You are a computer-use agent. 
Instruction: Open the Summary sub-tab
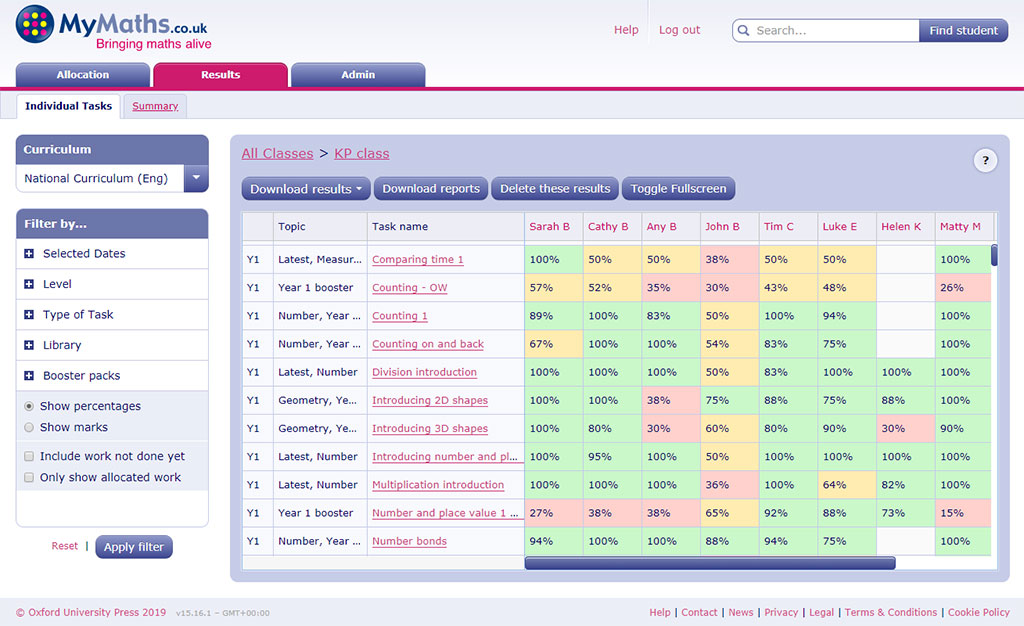click(x=155, y=106)
